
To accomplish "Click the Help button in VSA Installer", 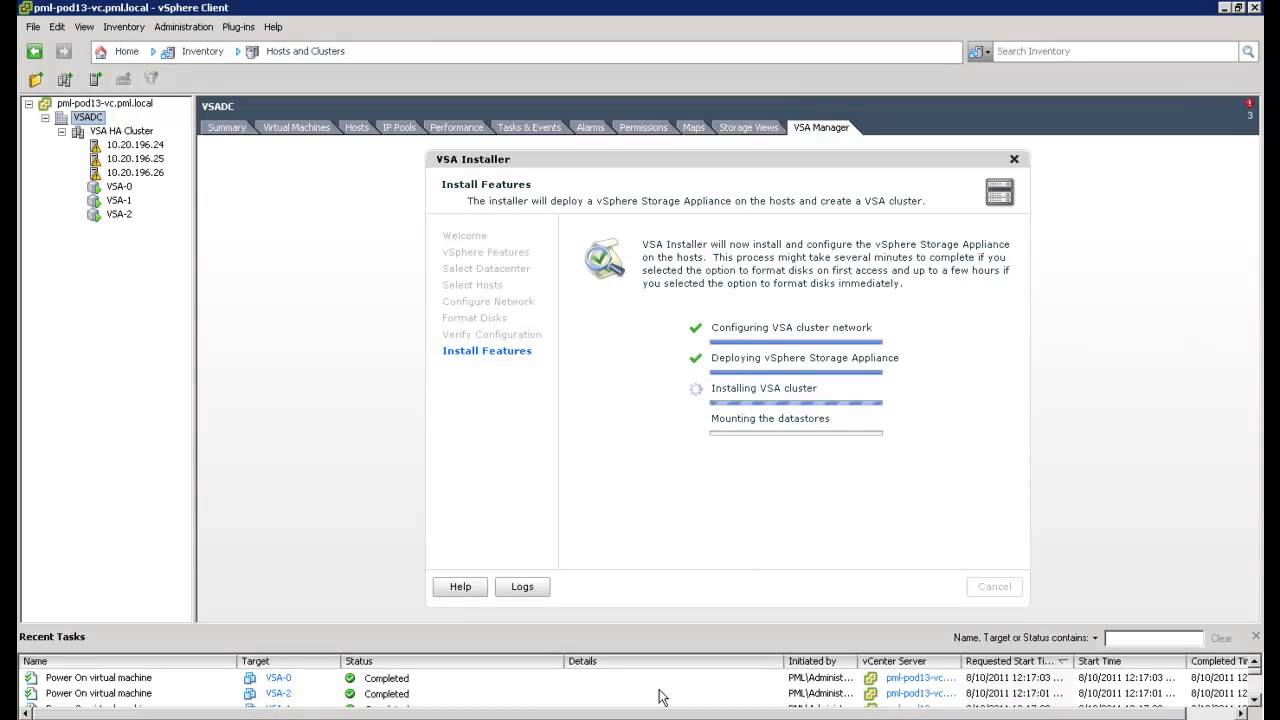I will (460, 587).
